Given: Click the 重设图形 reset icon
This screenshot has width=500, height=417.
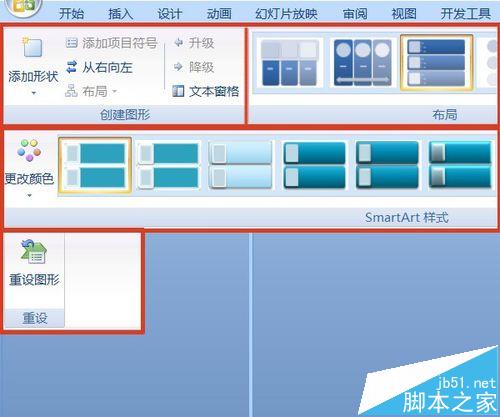Looking at the screenshot, I should [x=34, y=252].
